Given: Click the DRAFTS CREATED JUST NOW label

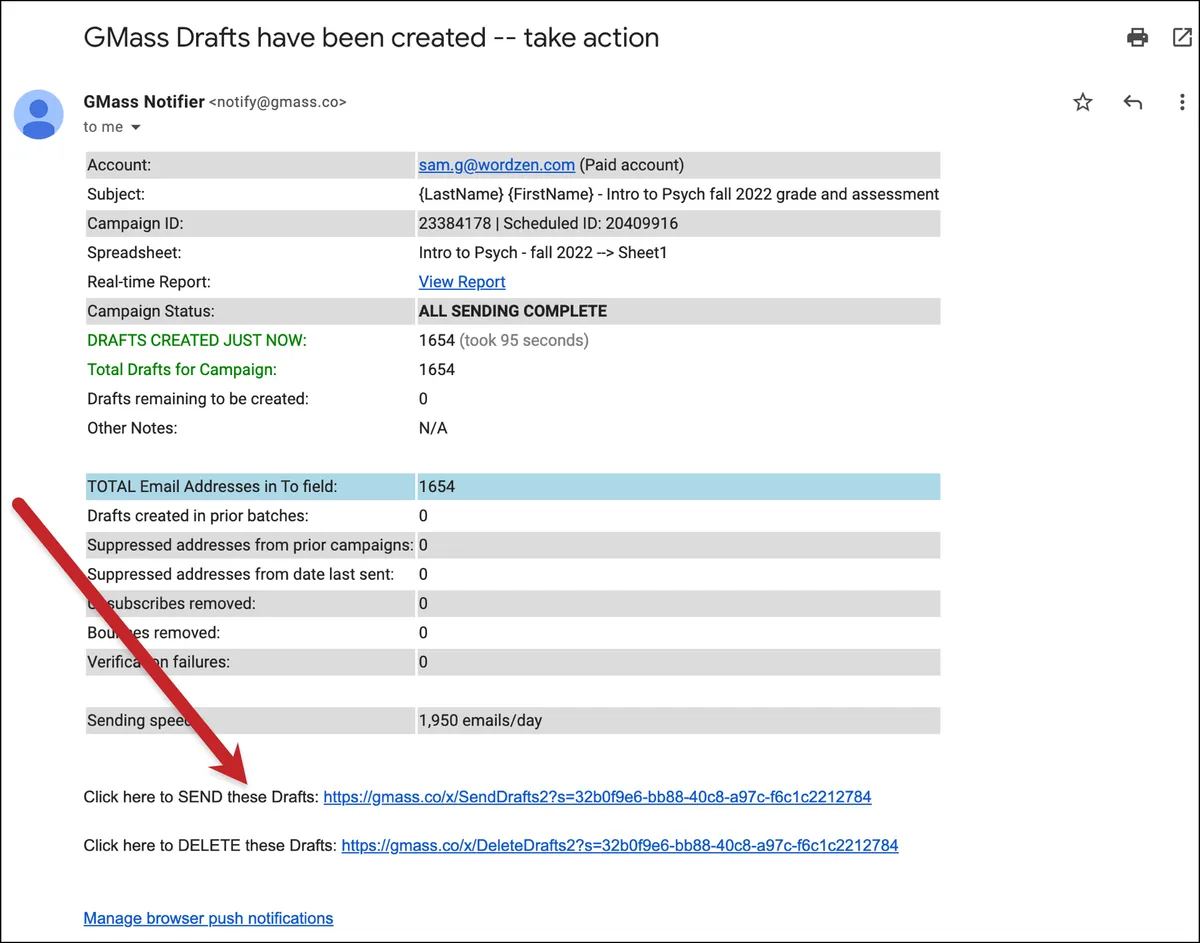Looking at the screenshot, I should [197, 340].
